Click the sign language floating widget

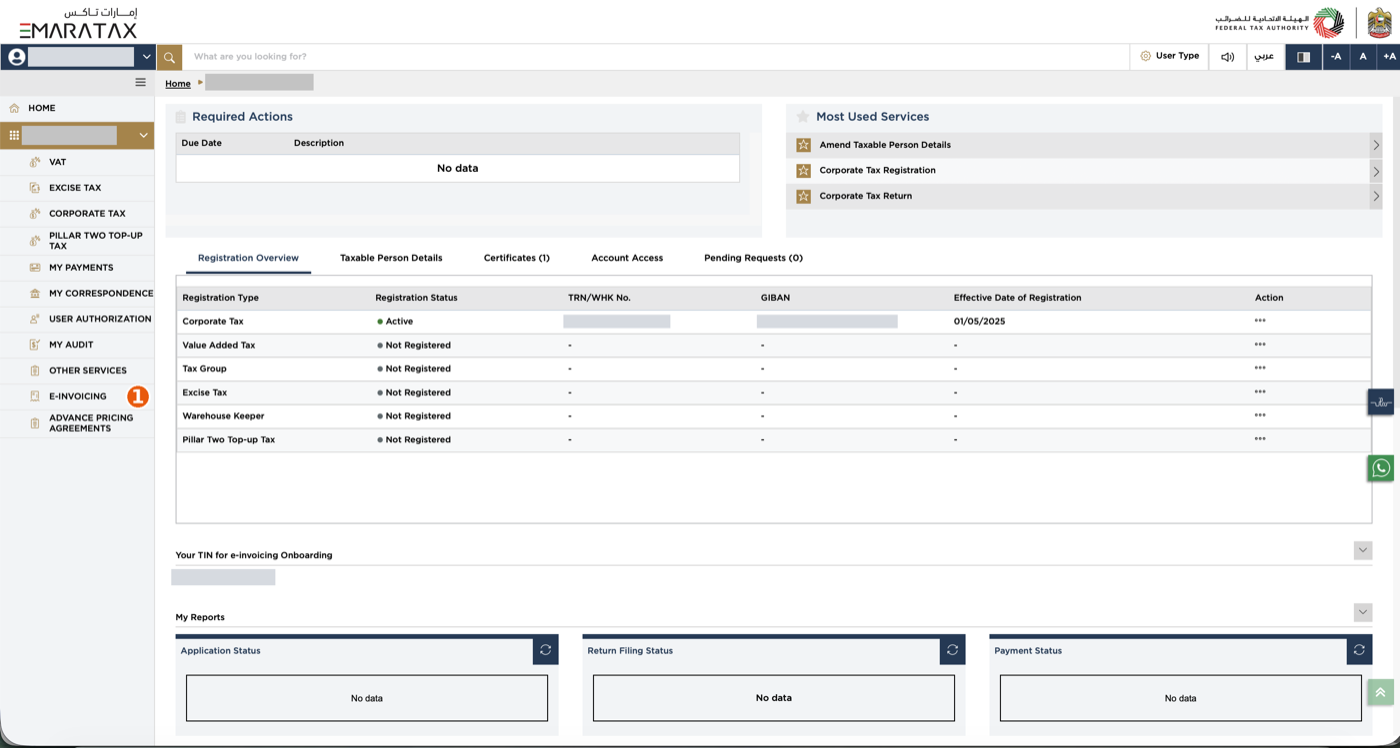1381,402
